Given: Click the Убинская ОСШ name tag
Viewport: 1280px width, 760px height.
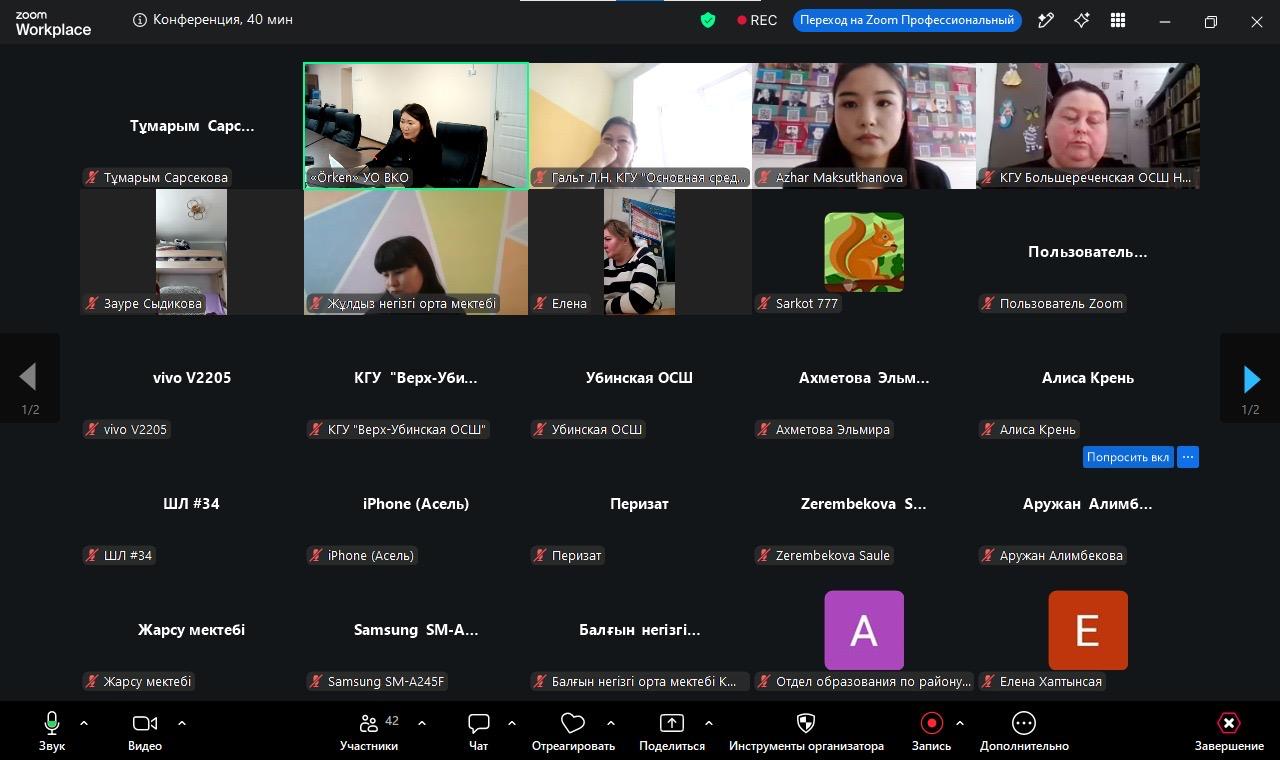Looking at the screenshot, I should click(588, 430).
